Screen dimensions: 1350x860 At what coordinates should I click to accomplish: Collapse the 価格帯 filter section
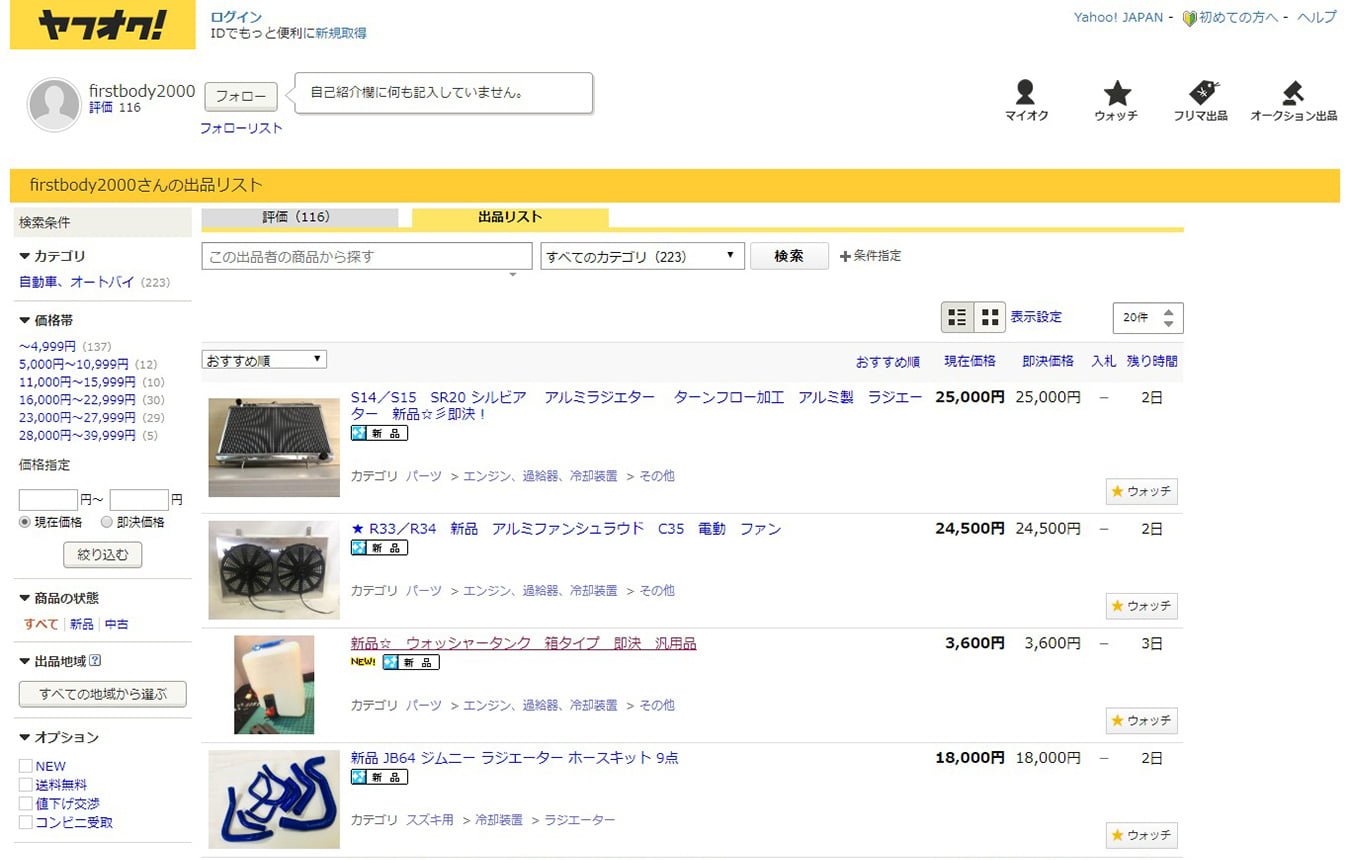[x=25, y=321]
